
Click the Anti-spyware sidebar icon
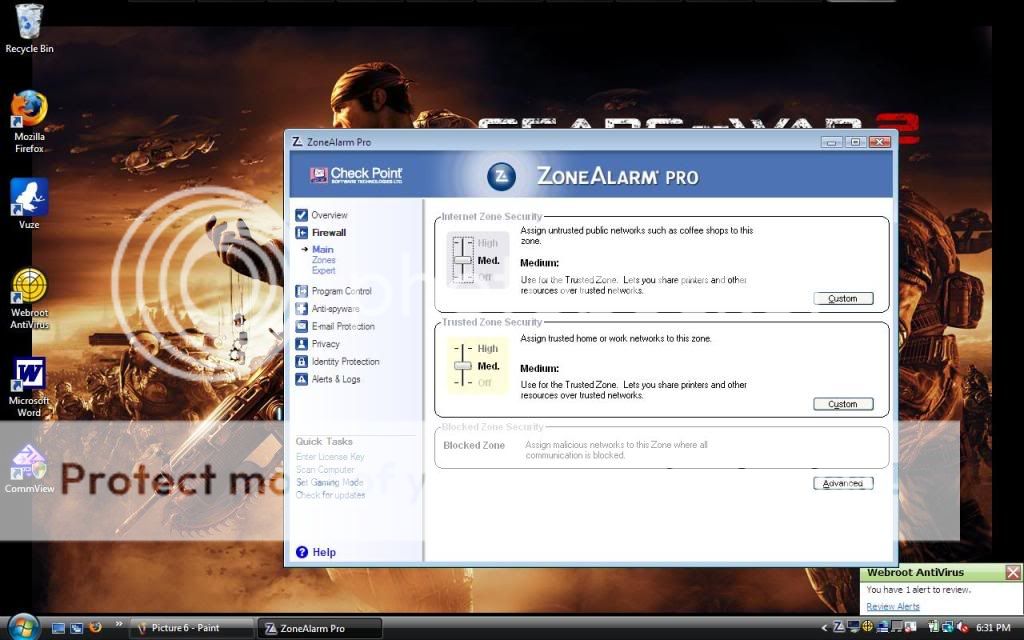point(301,309)
